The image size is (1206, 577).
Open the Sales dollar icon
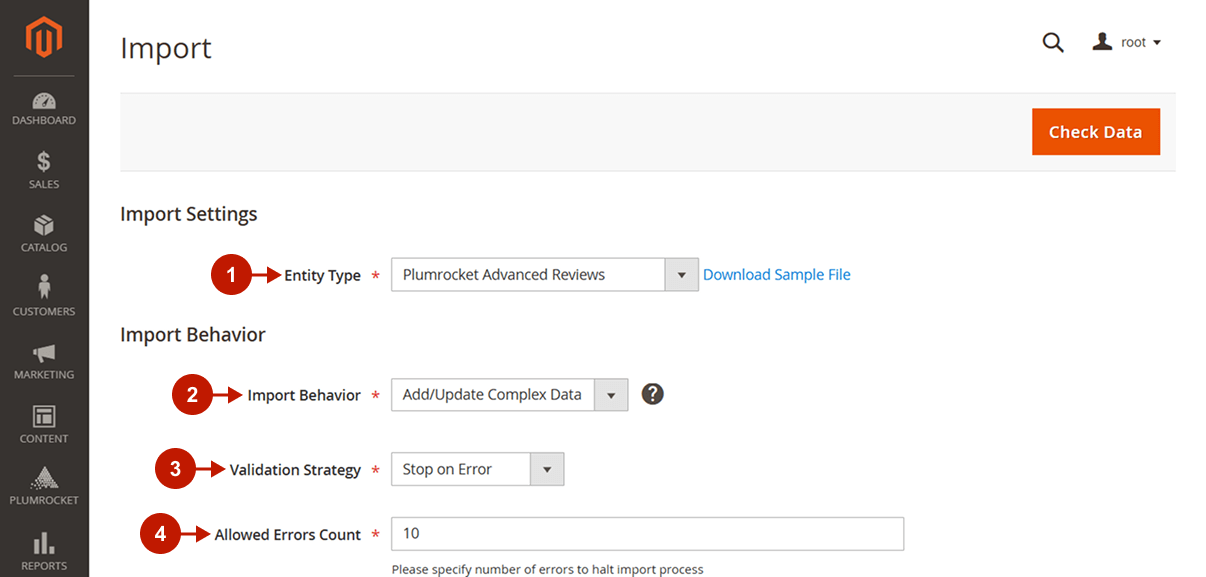pyautogui.click(x=44, y=162)
